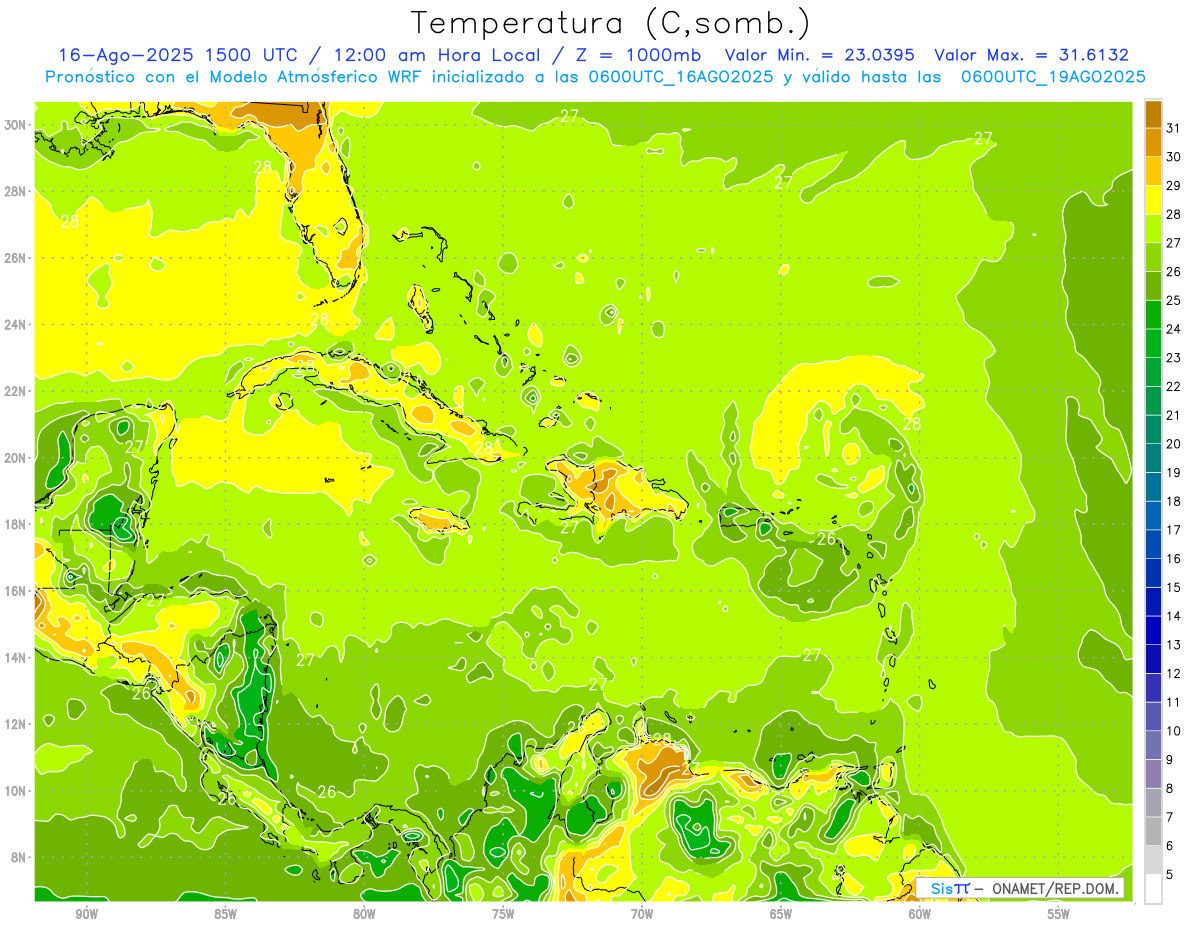Click the colorbar legend value "25"
The height and width of the screenshot is (927, 1200).
click(1173, 300)
